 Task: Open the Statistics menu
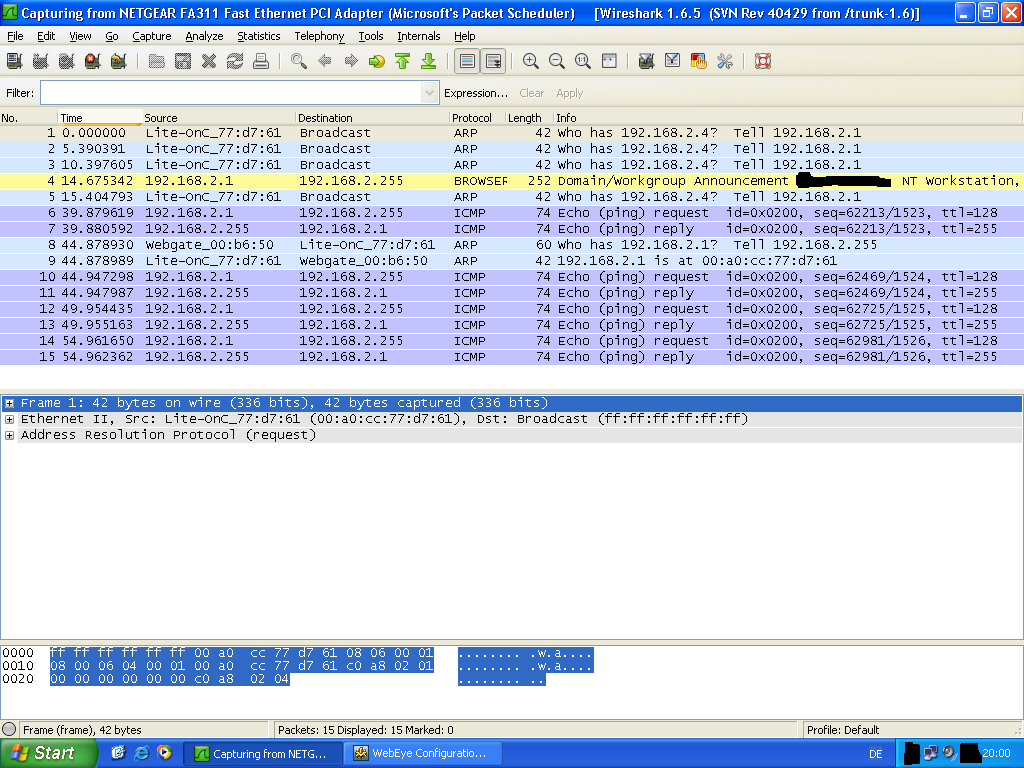click(259, 36)
